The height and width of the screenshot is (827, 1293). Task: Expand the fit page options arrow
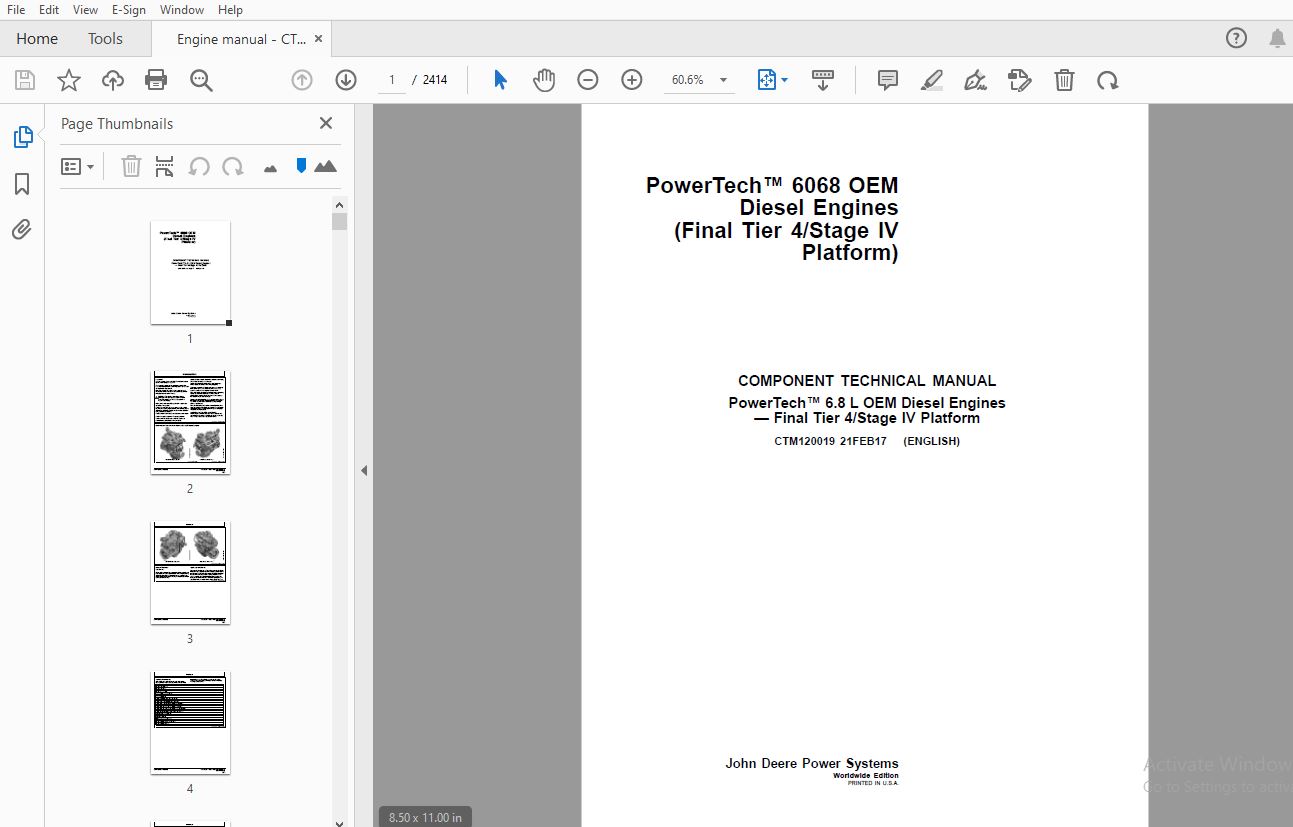784,80
